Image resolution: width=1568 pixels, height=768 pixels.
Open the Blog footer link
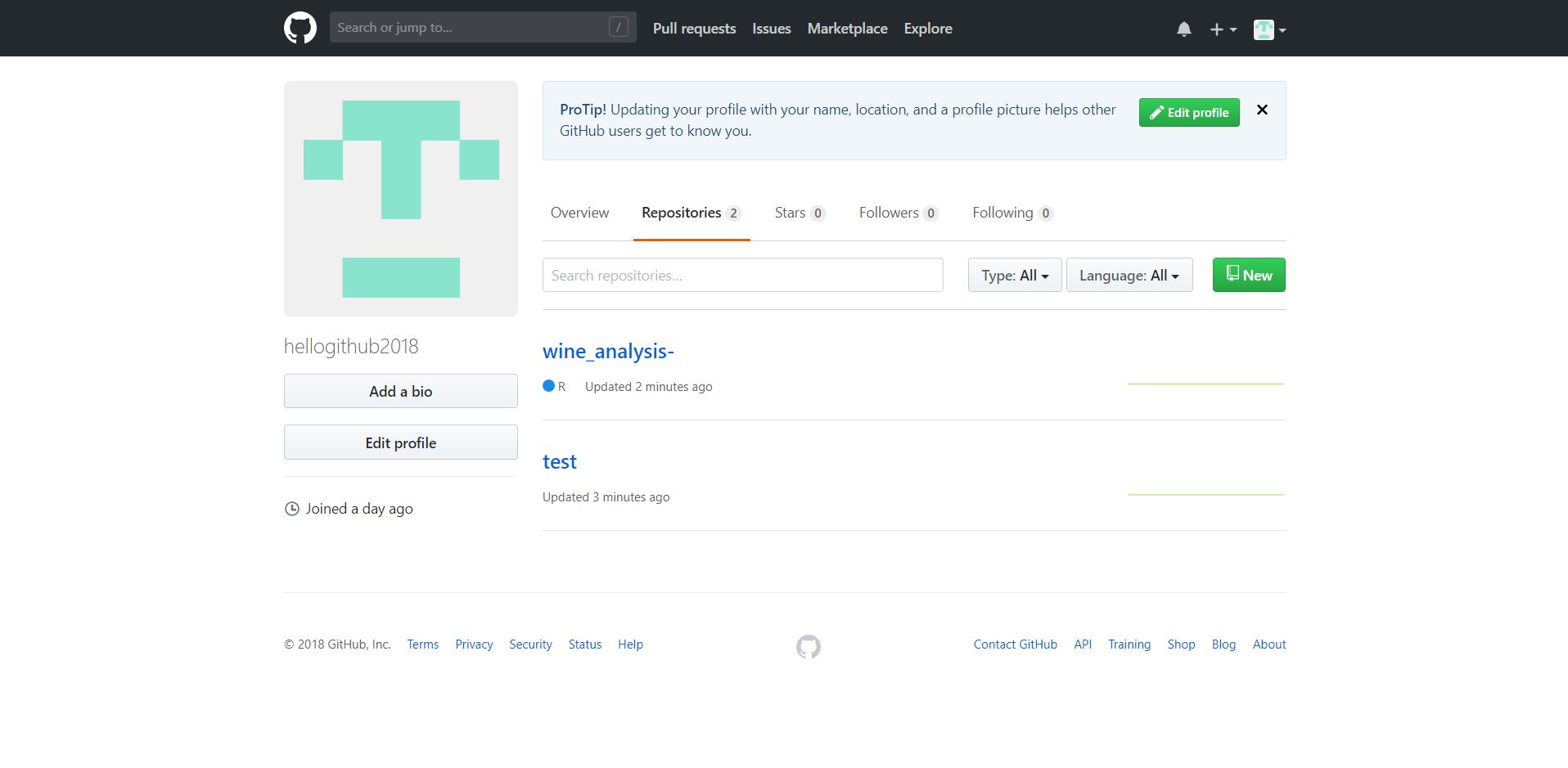[x=1223, y=644]
